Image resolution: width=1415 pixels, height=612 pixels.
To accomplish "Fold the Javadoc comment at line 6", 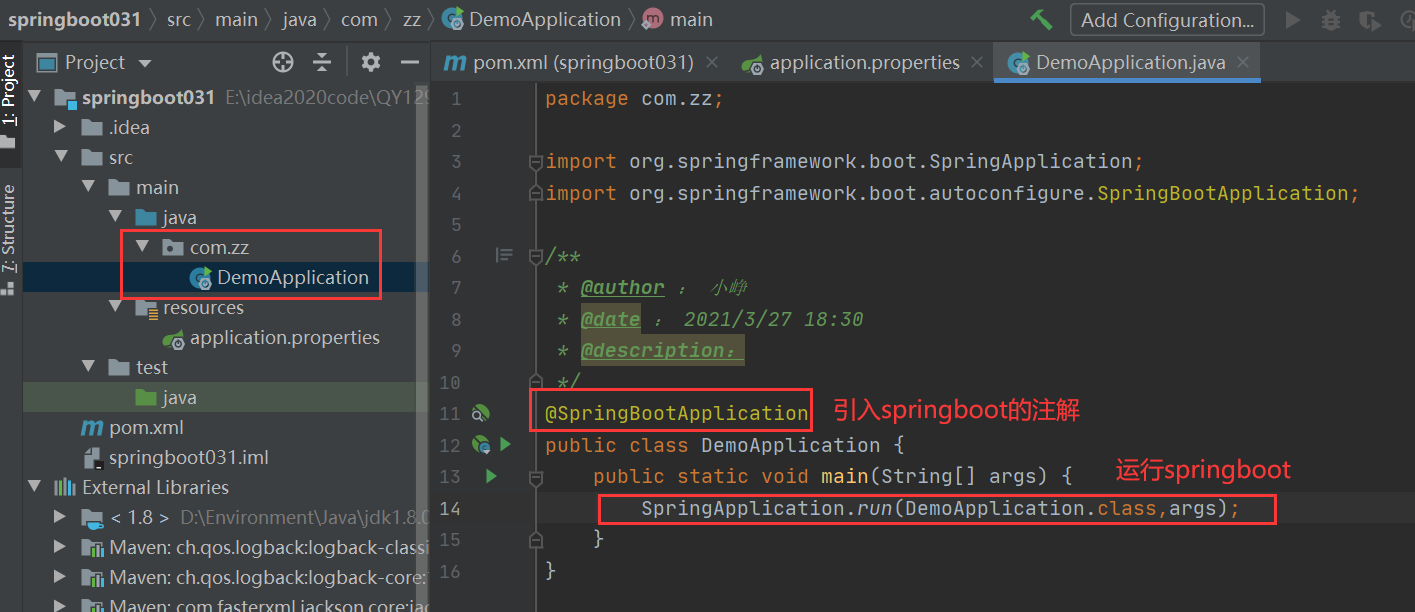I will pos(536,256).
